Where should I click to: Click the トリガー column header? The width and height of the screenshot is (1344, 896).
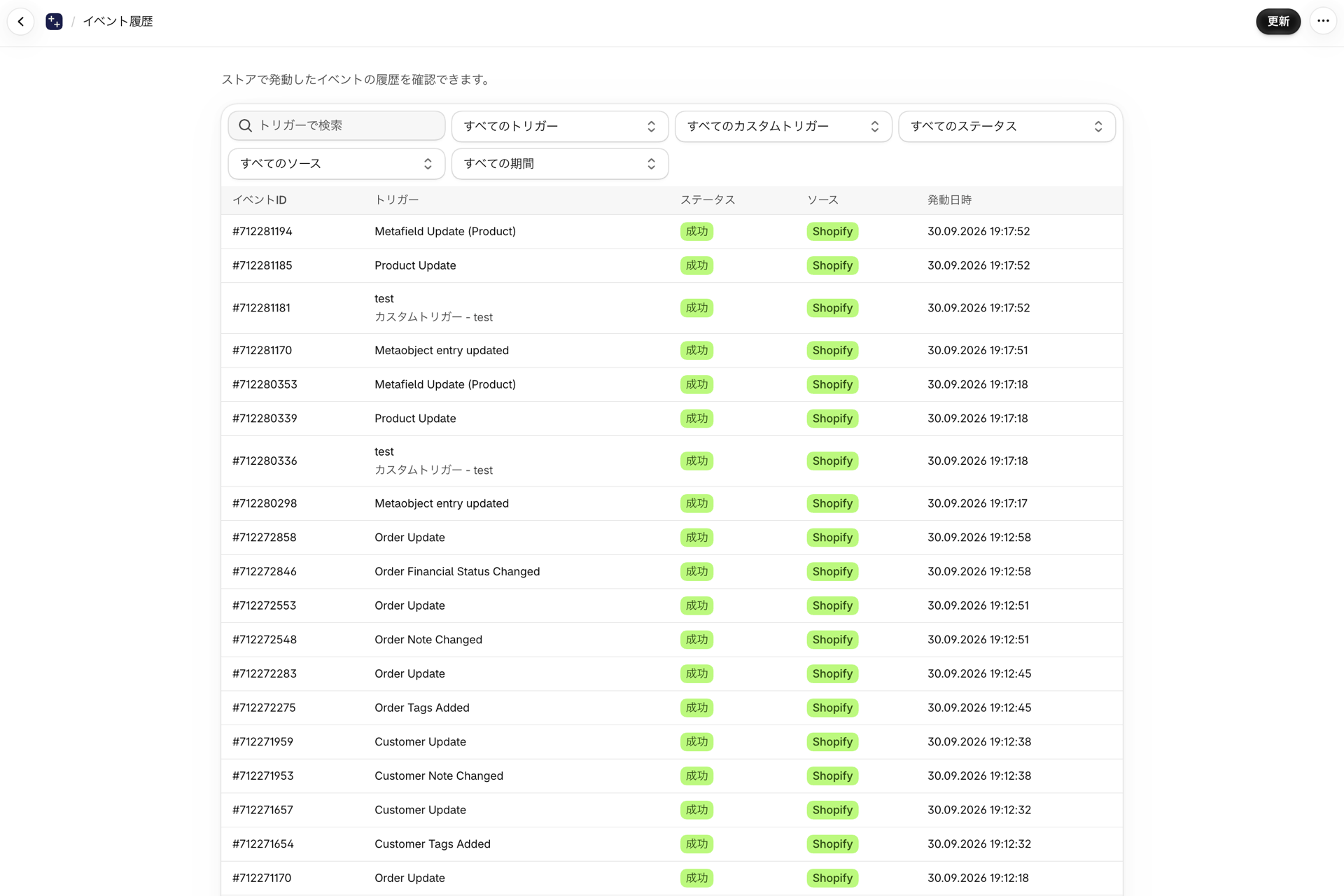click(x=397, y=200)
